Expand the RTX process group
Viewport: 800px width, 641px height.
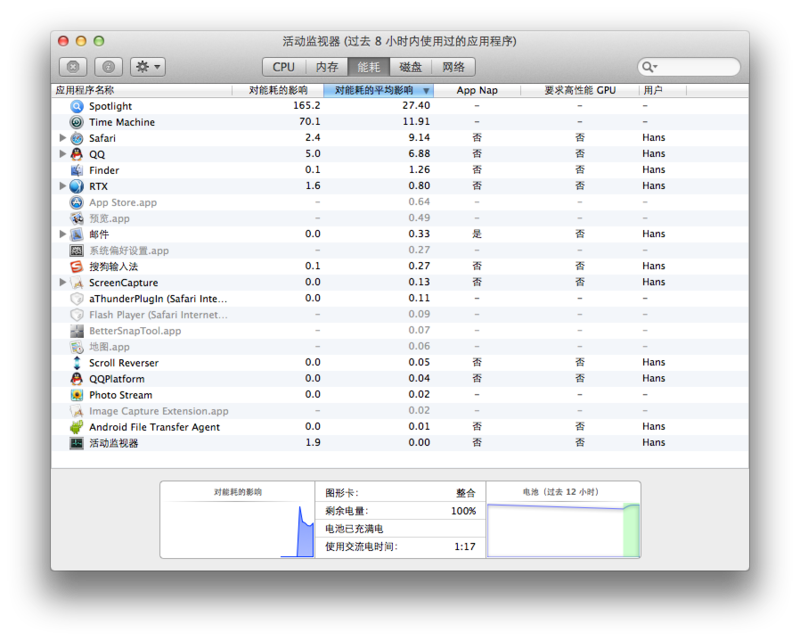coord(62,186)
